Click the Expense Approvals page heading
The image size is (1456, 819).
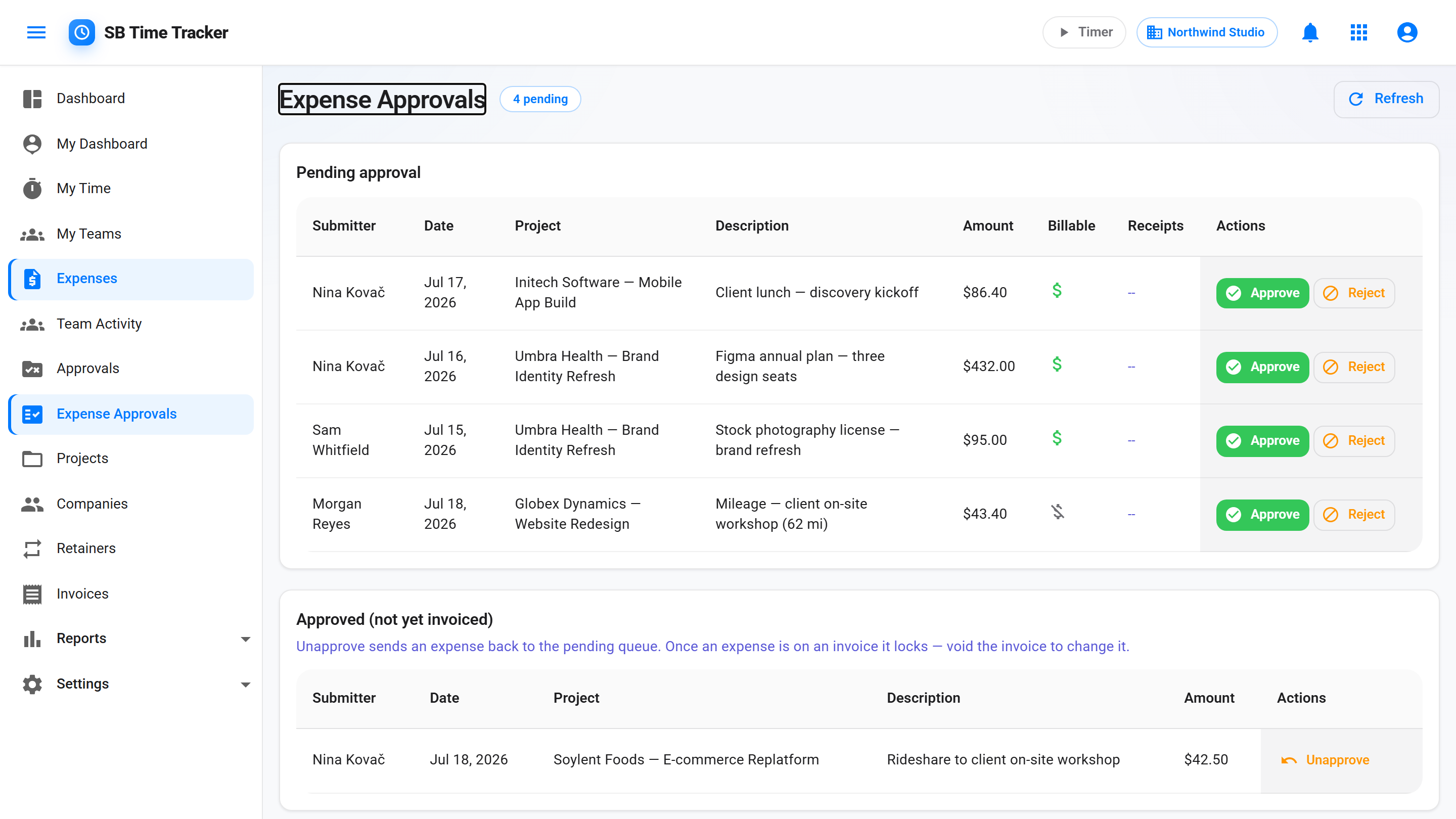(x=382, y=99)
